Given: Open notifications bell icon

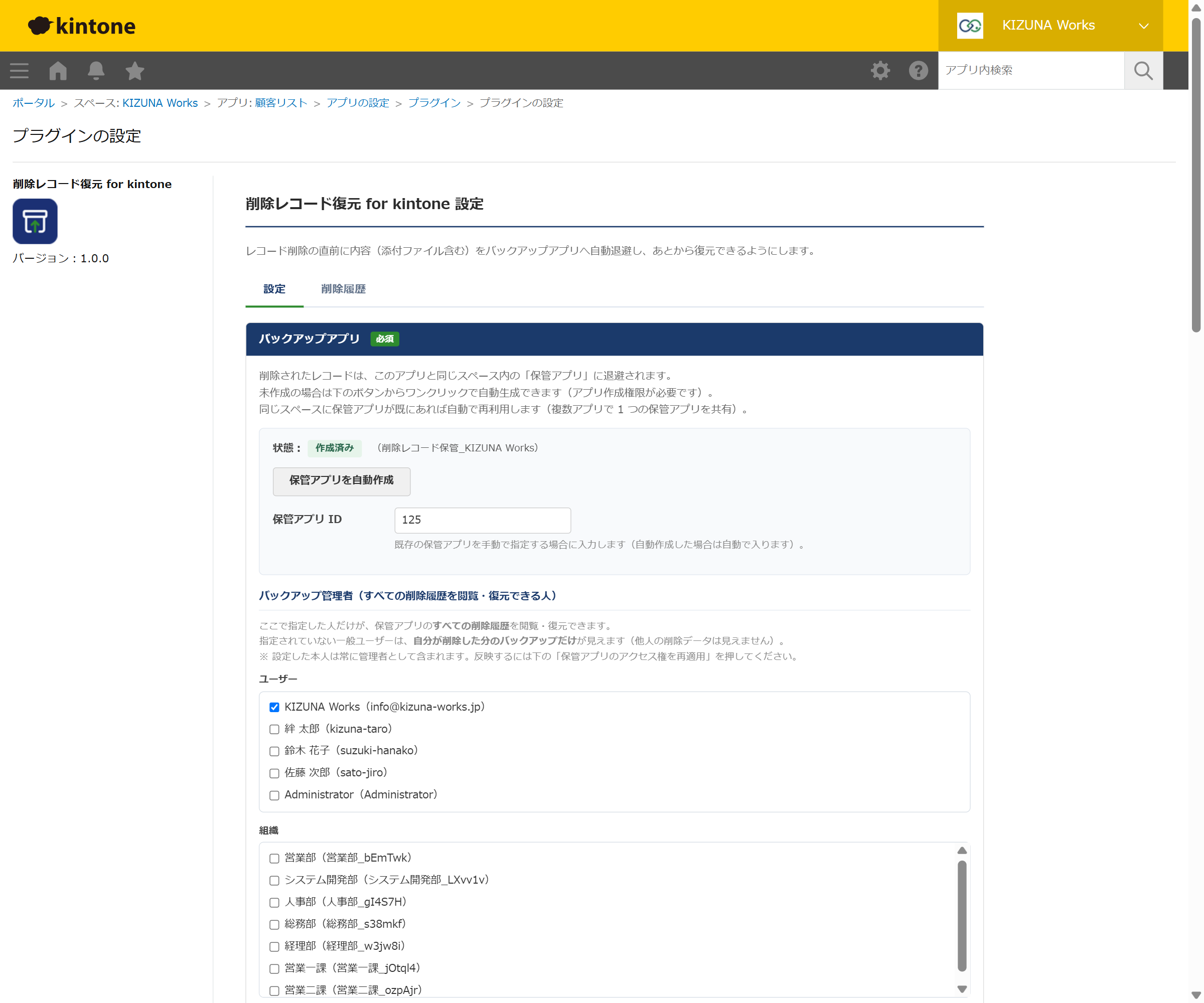Looking at the screenshot, I should [96, 71].
